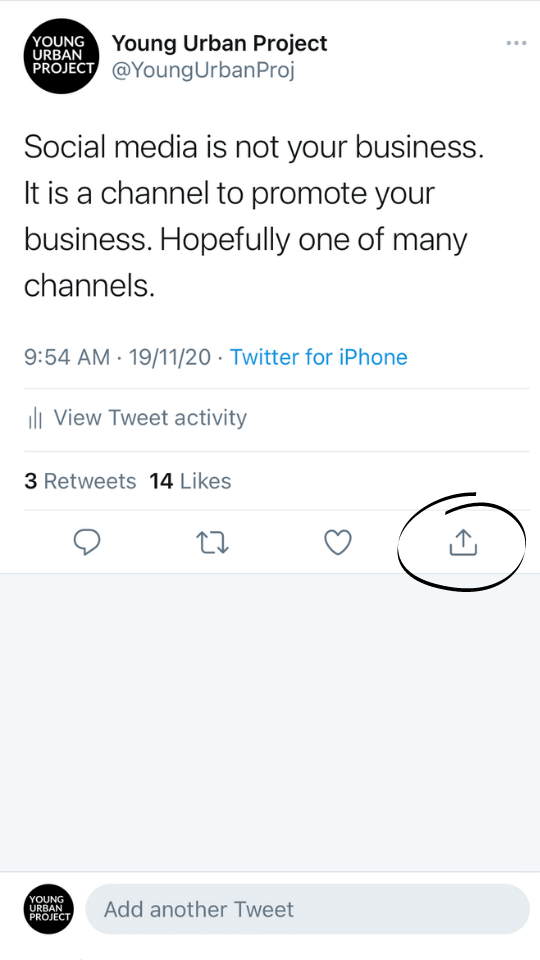Open the Young Urban Project avatar at top
This screenshot has width=540, height=960.
[x=61, y=56]
